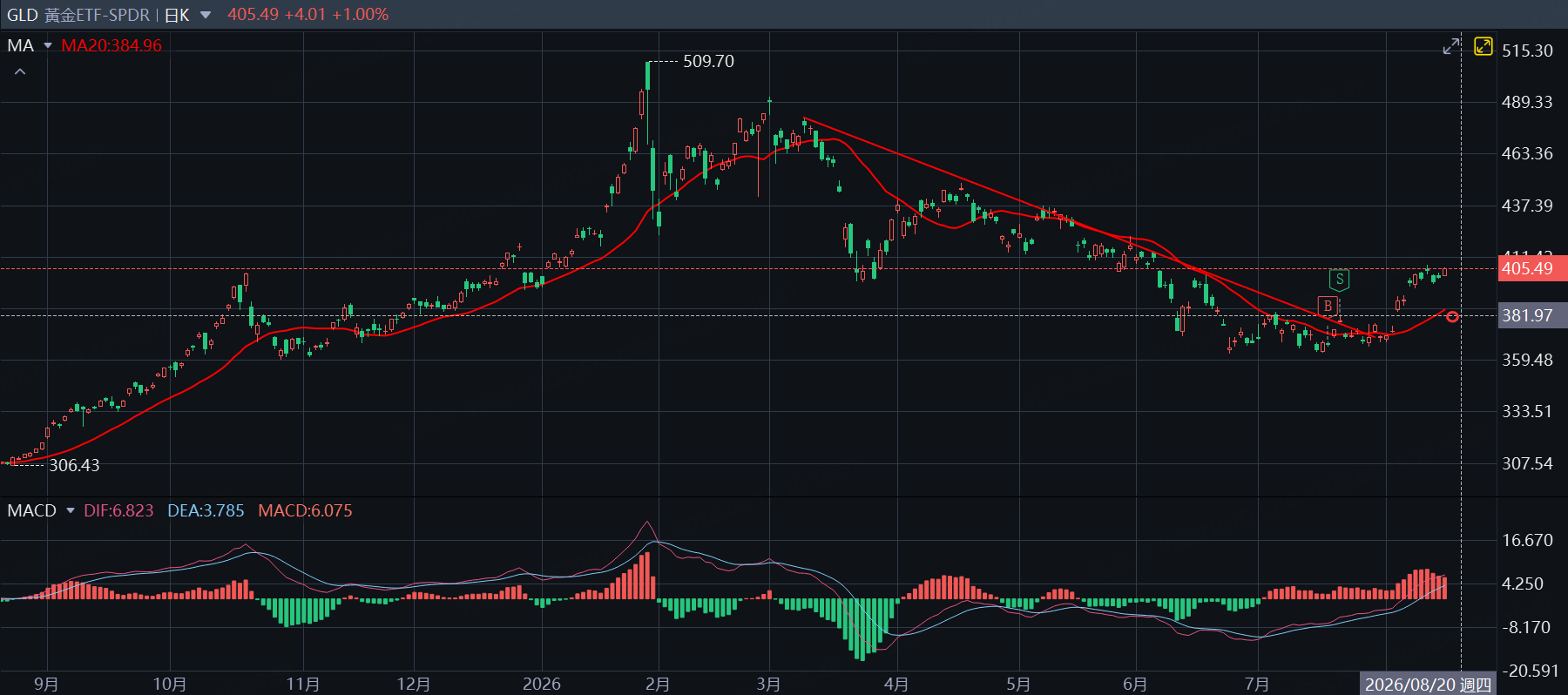Click the 16.670 MACD axis label
1568x695 pixels.
tap(1527, 540)
